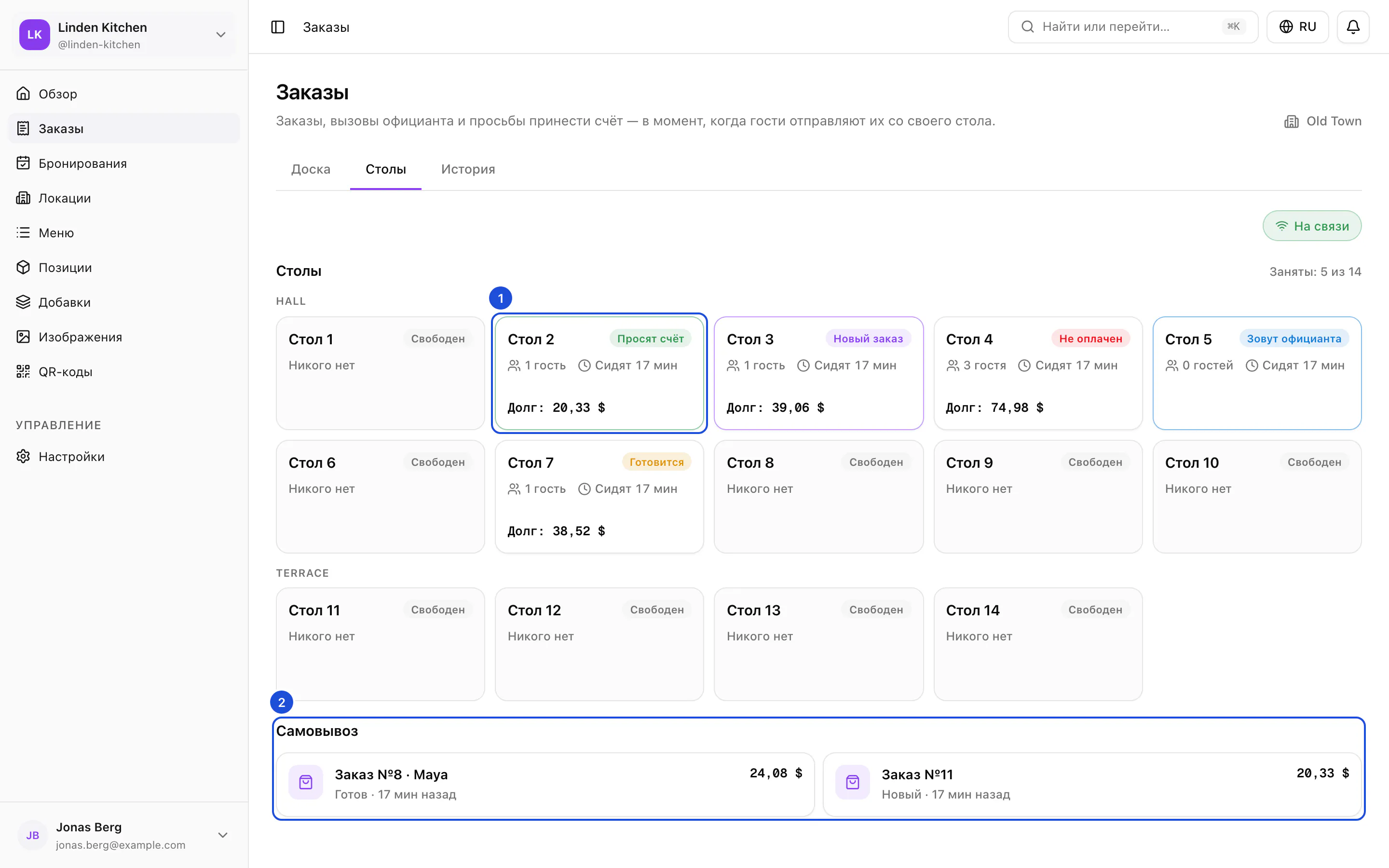
Task: Click the LK workspace avatar
Action: [34, 35]
